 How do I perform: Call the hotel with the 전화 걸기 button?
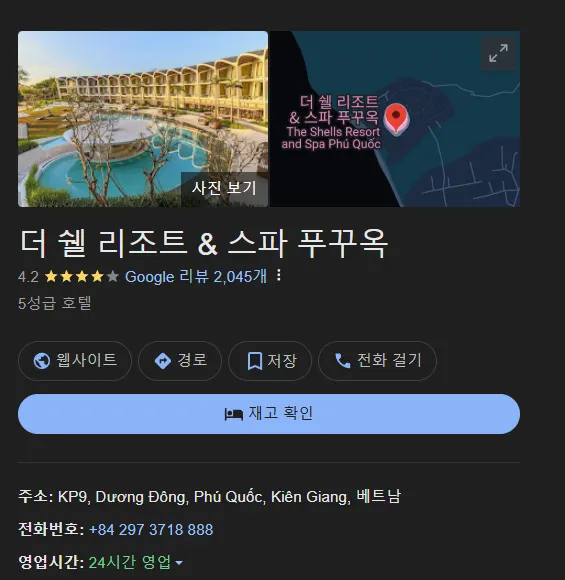377,361
